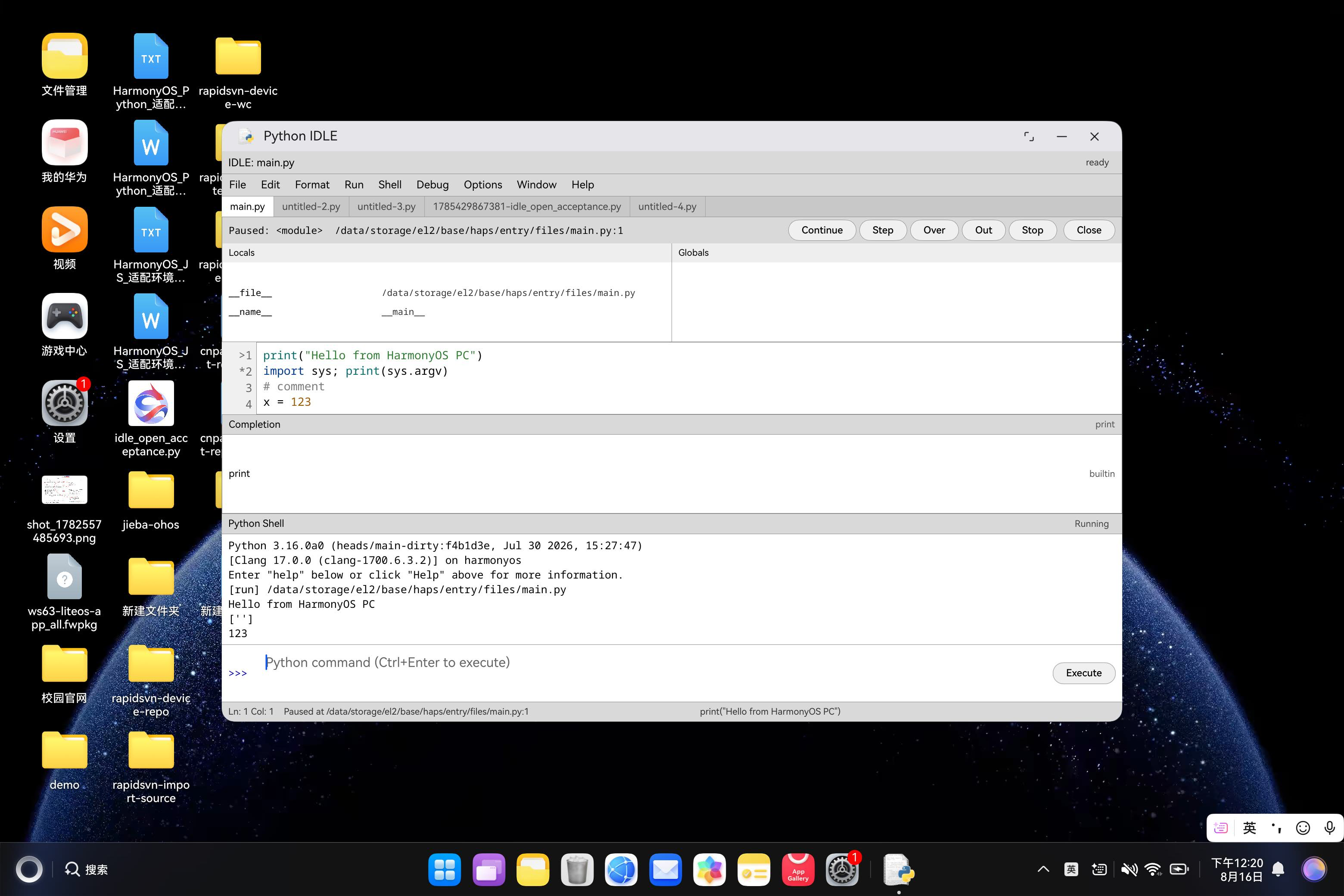This screenshot has height=896, width=1344.
Task: Open the Gallery photos app in dock
Action: [709, 870]
